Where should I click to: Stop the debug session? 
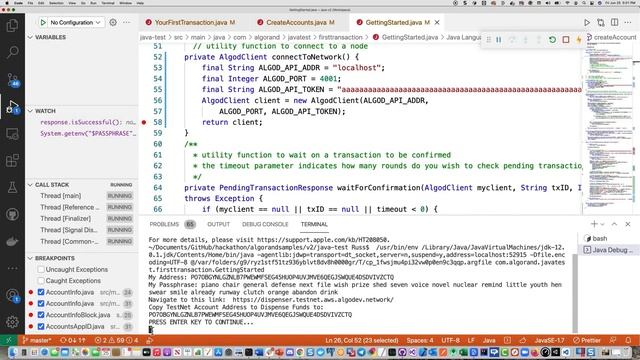pos(566,40)
